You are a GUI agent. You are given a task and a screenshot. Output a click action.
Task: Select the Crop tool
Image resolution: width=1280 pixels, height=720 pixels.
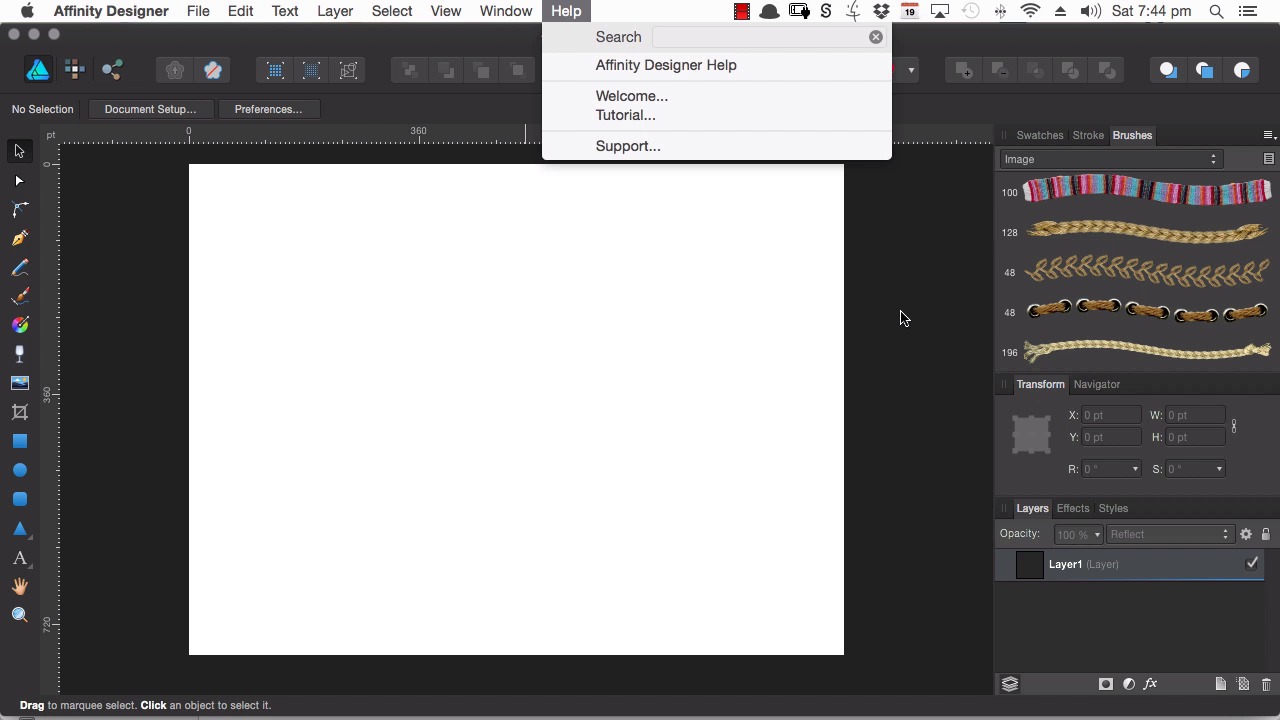pyautogui.click(x=19, y=412)
